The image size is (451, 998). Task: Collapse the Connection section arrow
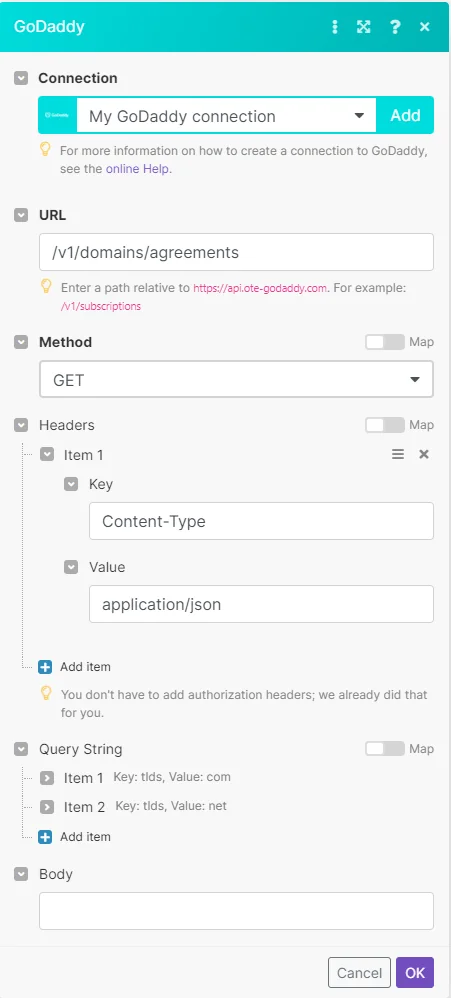21,78
